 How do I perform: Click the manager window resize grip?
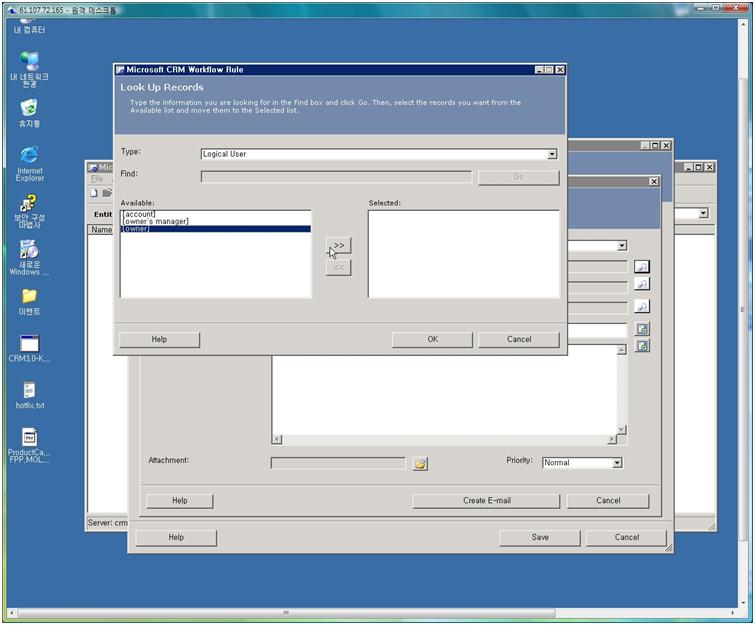712,526
